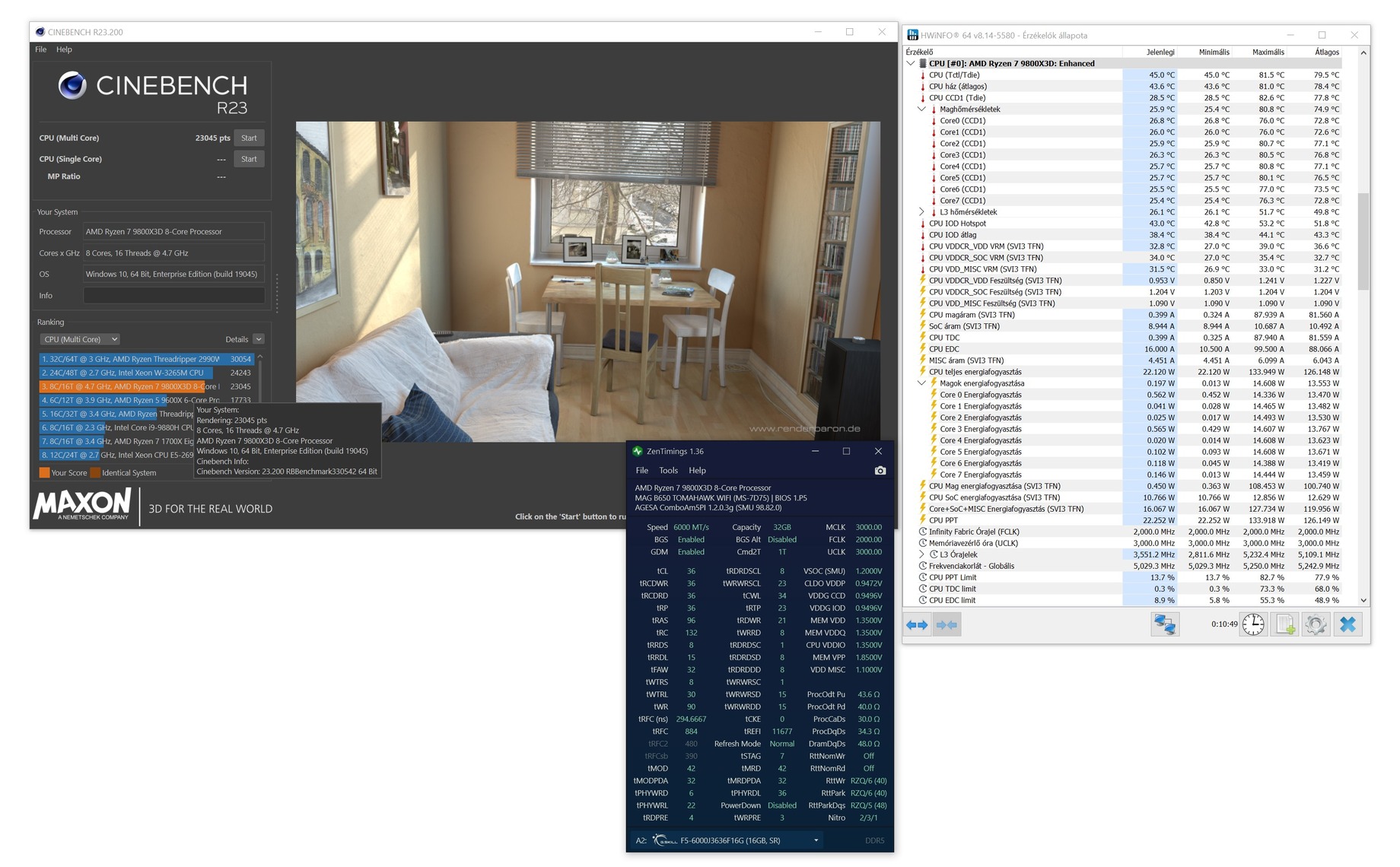Viewport: 1400px width, 867px height.
Task: Click the orange Your Score legend swatch
Action: point(44,472)
